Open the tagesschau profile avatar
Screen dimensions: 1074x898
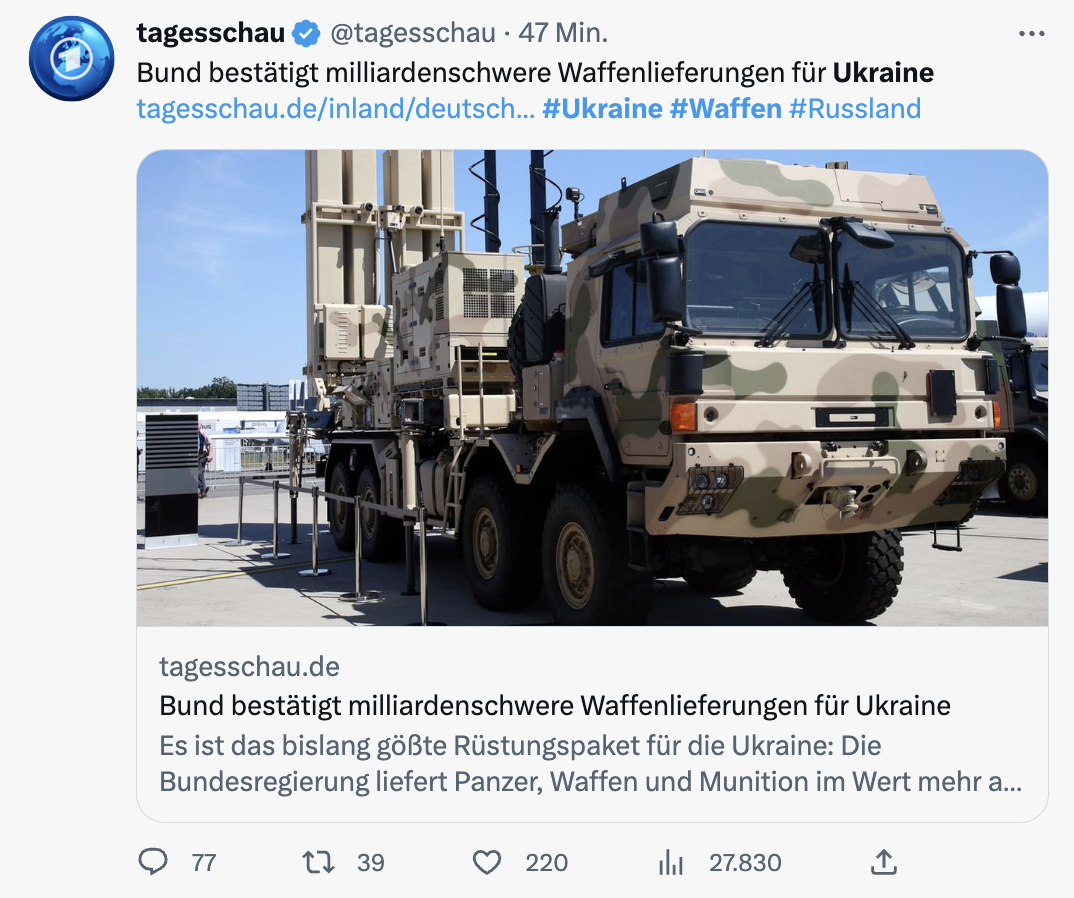pos(71,58)
